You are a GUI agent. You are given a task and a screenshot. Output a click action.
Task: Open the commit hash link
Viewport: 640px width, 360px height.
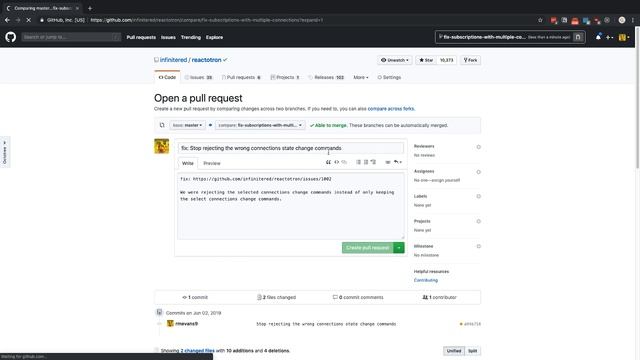pyautogui.click(x=472, y=324)
